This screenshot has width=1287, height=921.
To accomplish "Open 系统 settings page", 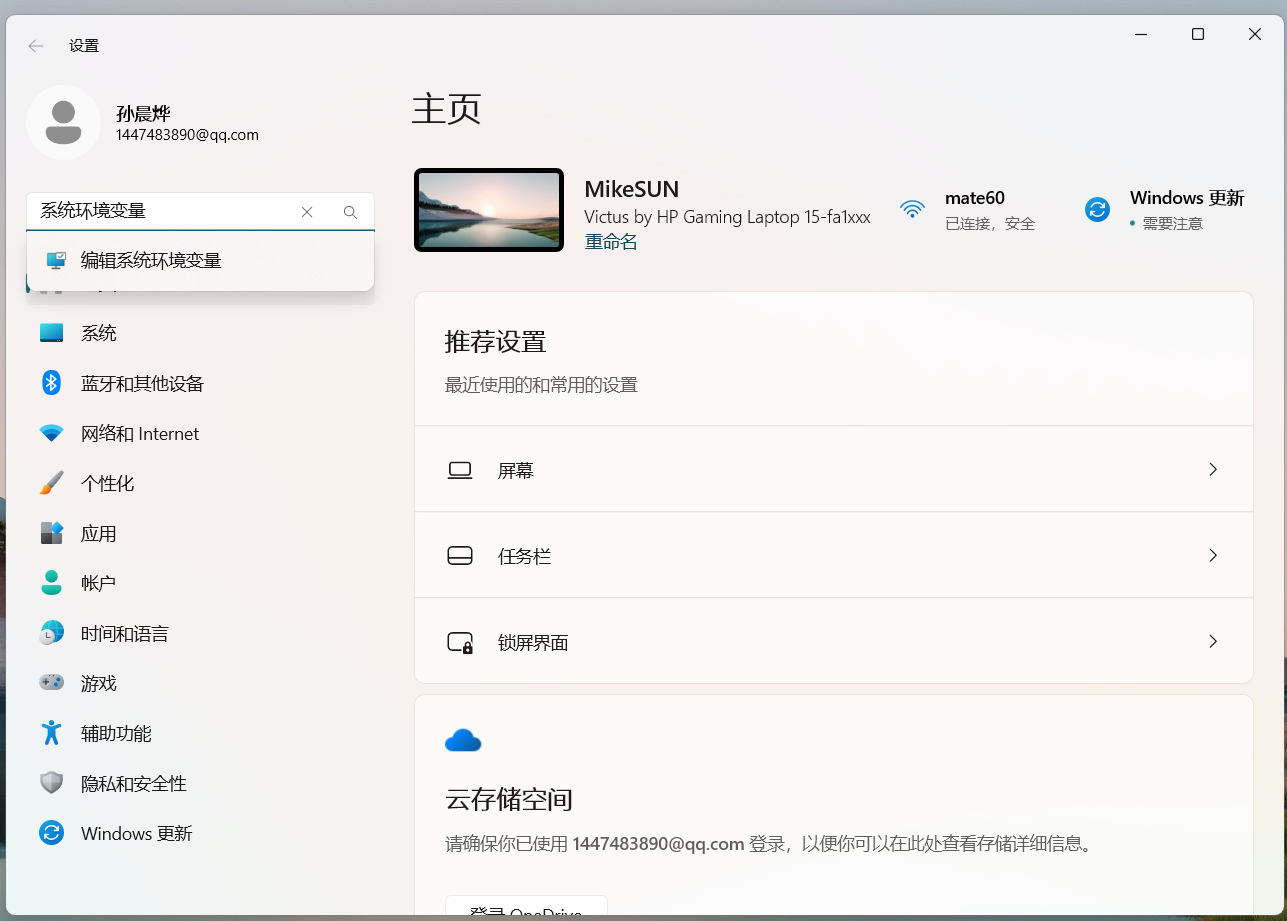I will [x=200, y=333].
